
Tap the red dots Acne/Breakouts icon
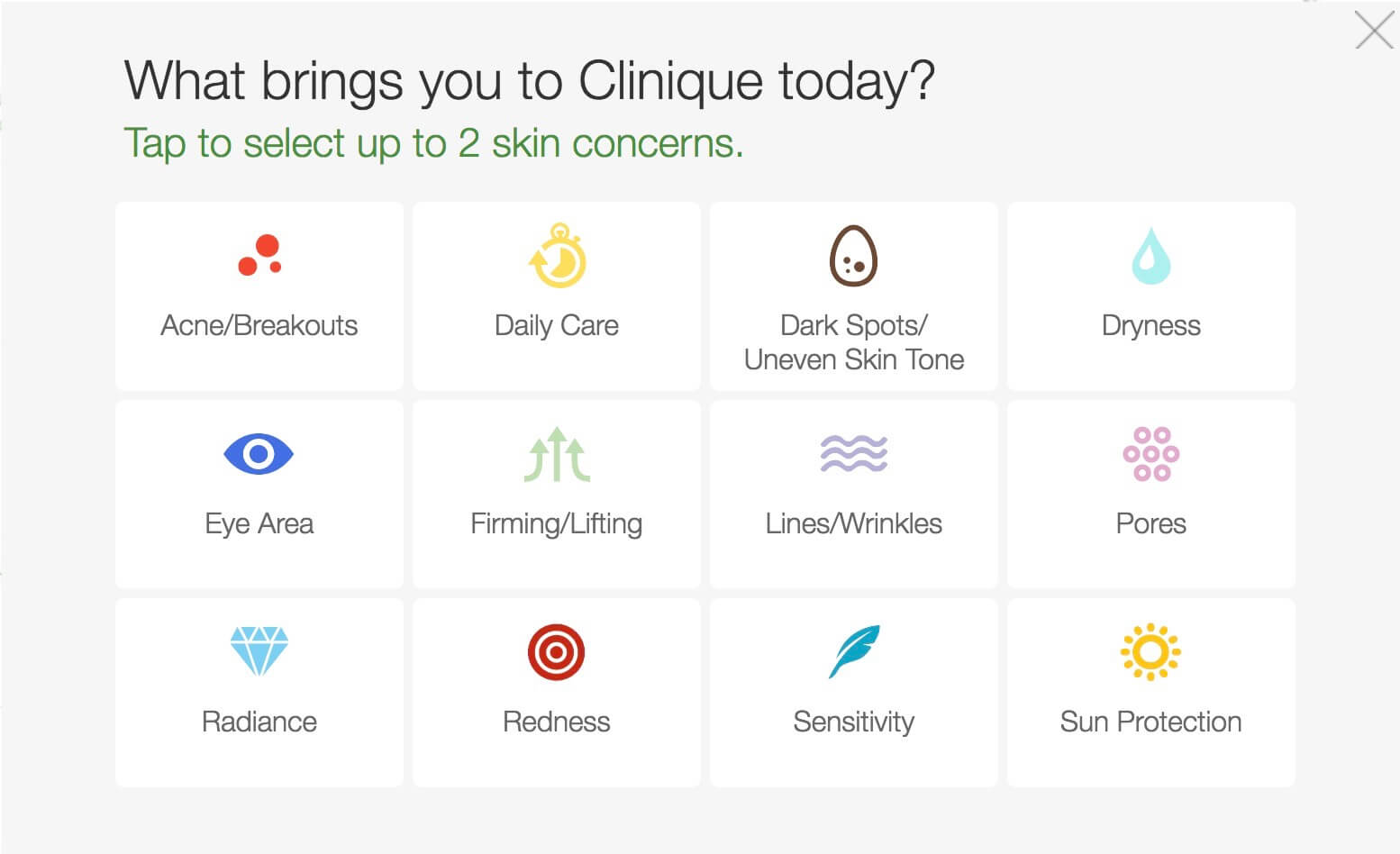click(259, 255)
